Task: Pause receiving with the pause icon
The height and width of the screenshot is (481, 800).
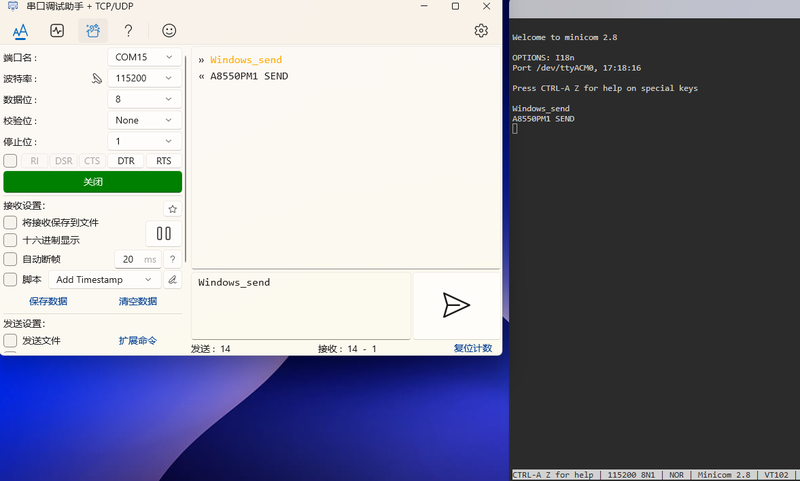Action: 164,234
